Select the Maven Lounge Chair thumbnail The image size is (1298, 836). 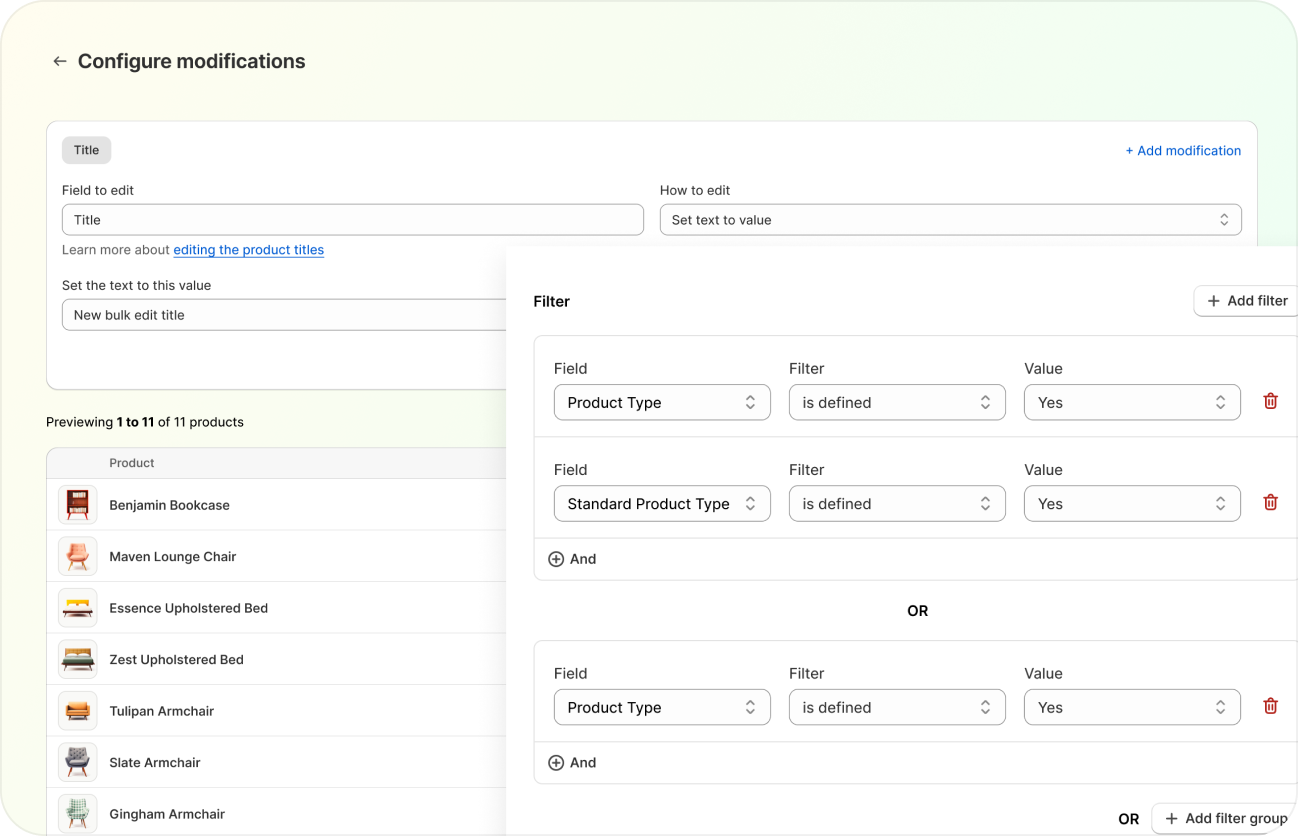pyautogui.click(x=78, y=556)
